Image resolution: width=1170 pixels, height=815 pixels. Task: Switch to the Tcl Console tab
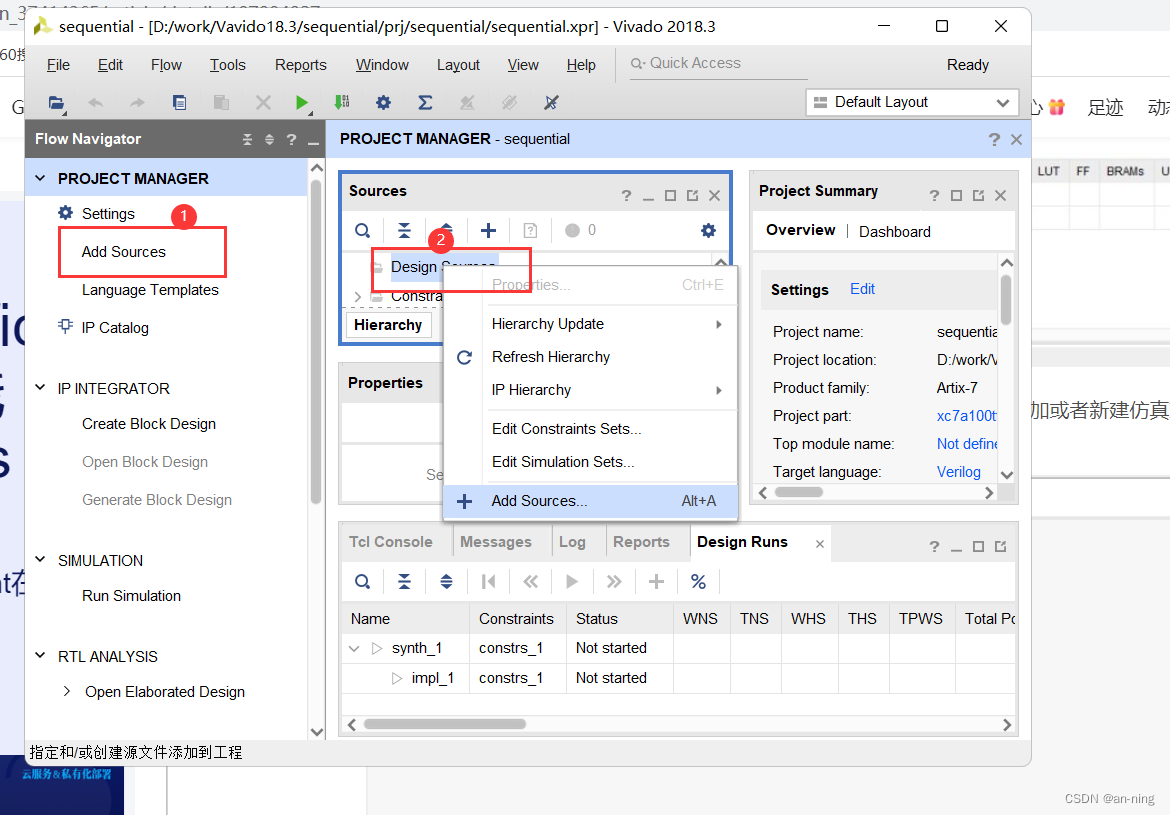390,542
